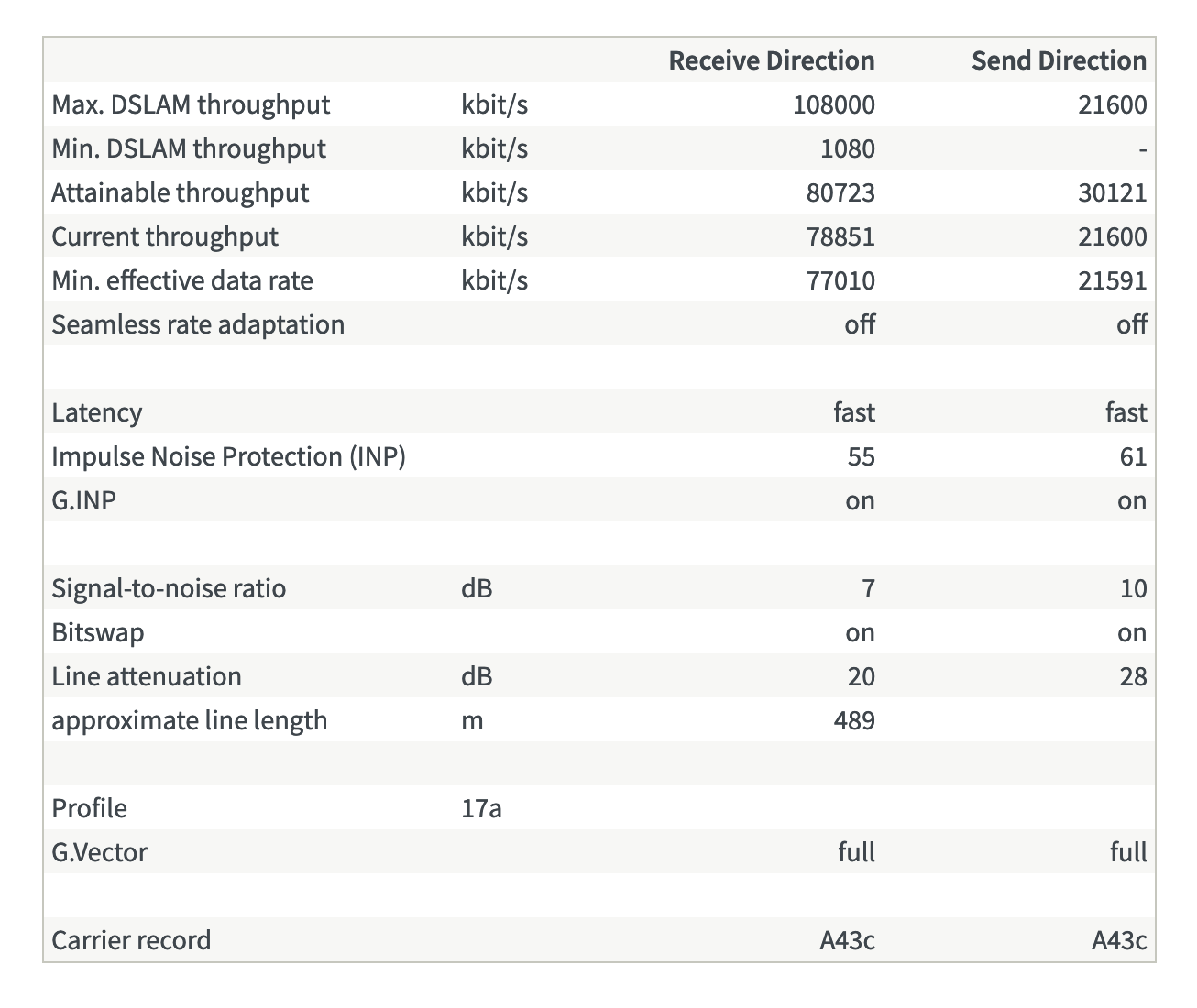Click the approximate line length value 489
The image size is (1197, 1008).
pos(854,720)
